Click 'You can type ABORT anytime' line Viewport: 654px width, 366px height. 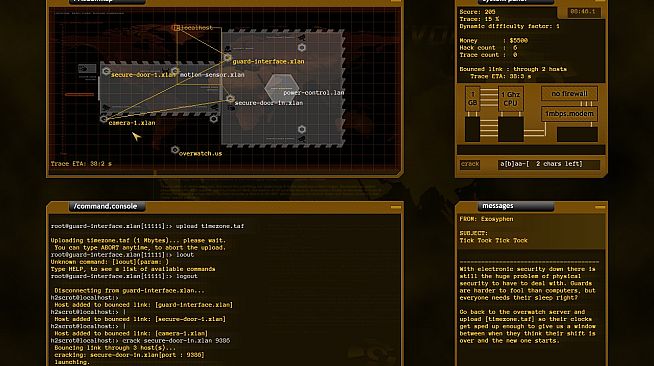pyautogui.click(x=140, y=248)
